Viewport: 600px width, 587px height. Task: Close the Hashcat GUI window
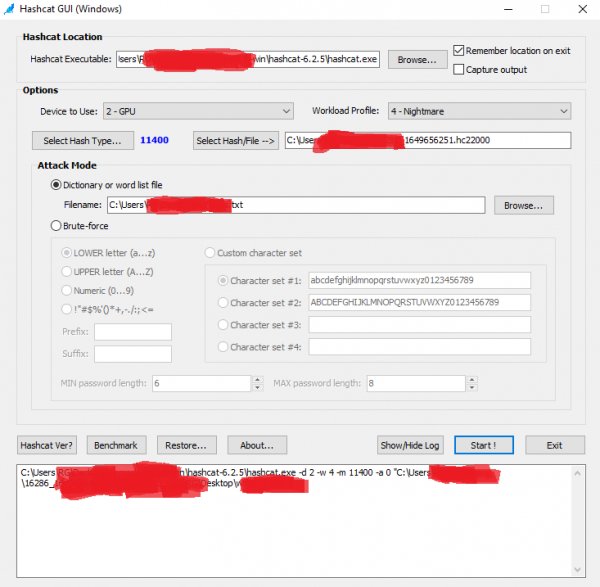click(582, 9)
